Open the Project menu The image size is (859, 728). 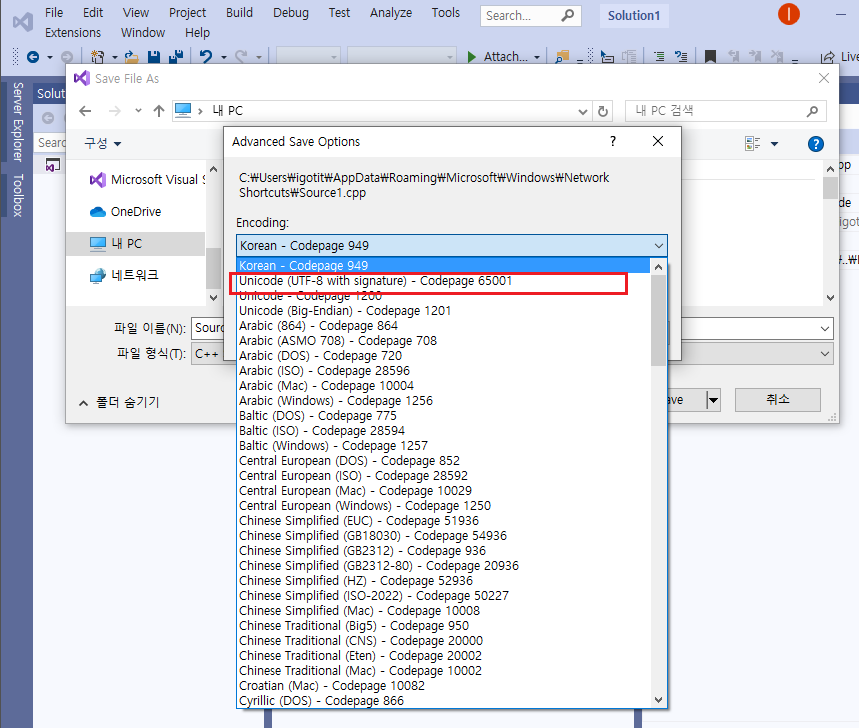(187, 13)
